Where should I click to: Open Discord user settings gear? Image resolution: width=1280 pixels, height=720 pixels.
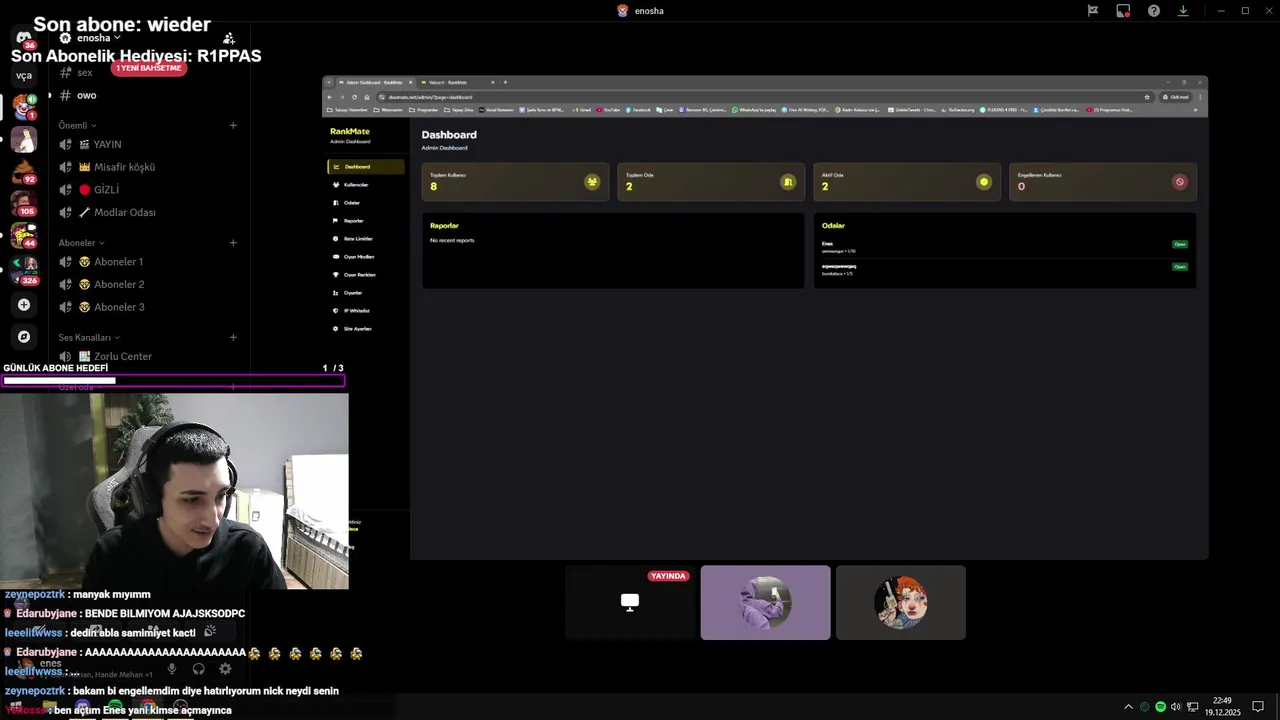[225, 669]
